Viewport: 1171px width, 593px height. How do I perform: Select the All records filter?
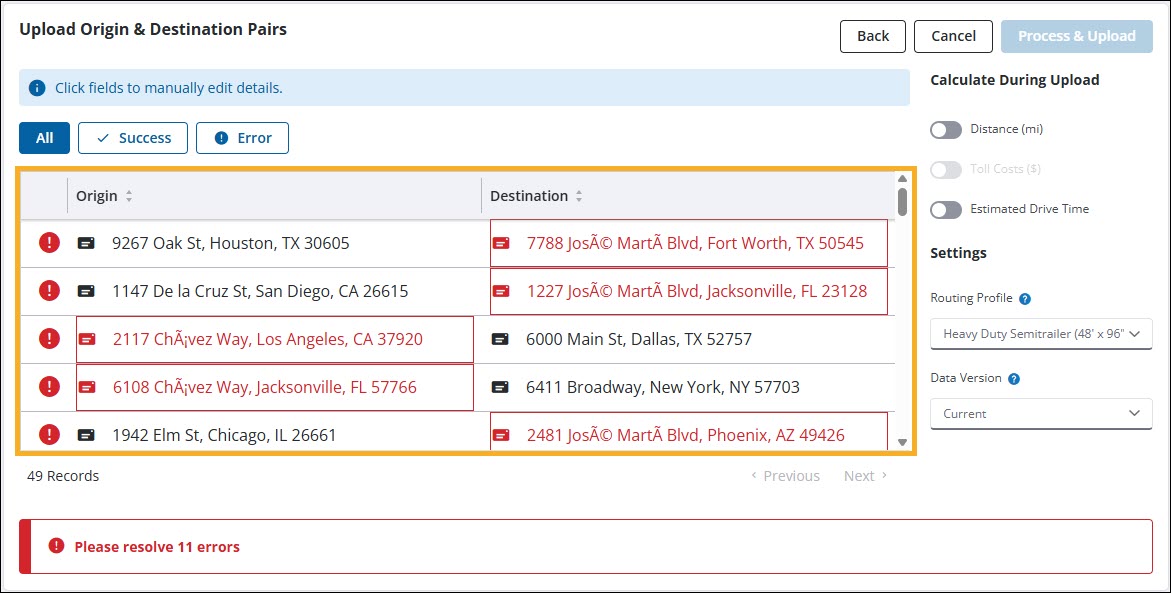tap(44, 138)
